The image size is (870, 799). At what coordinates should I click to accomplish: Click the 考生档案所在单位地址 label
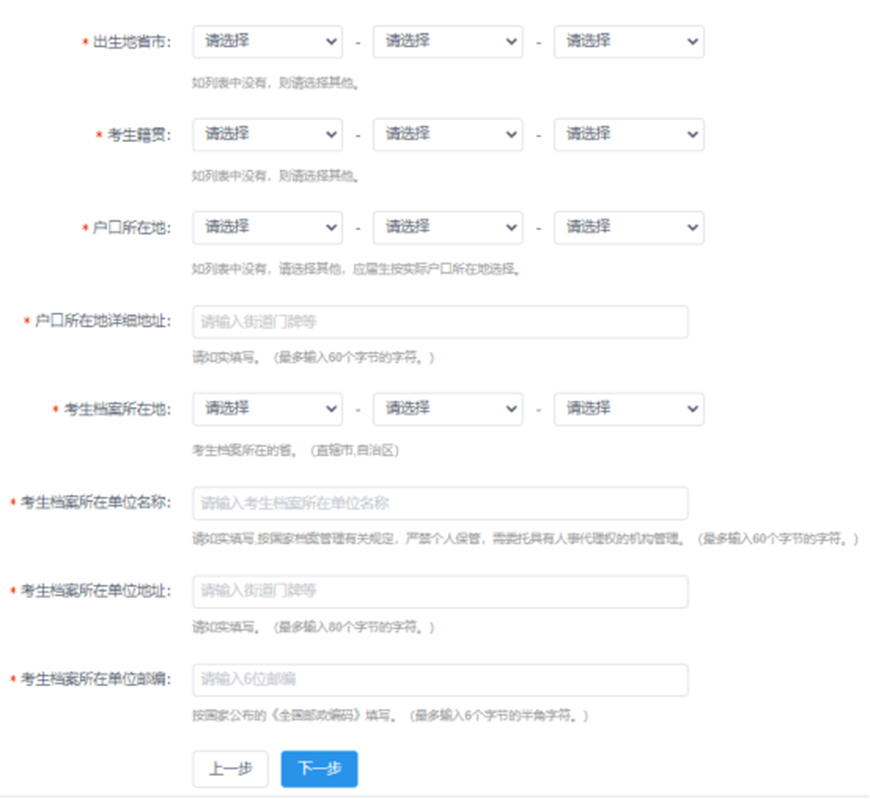(x=96, y=591)
